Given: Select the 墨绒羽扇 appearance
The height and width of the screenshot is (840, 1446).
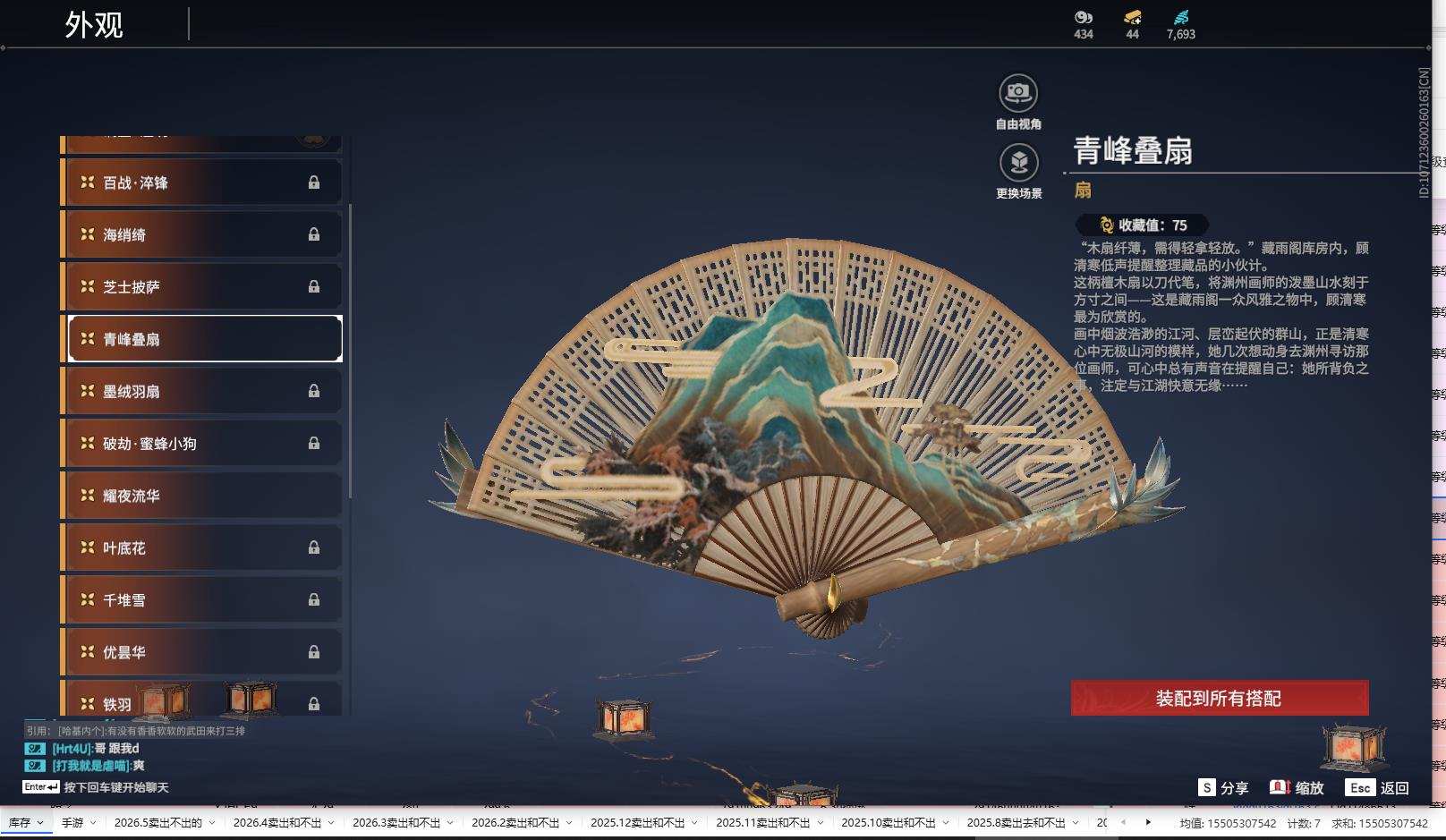Looking at the screenshot, I should click(x=202, y=391).
